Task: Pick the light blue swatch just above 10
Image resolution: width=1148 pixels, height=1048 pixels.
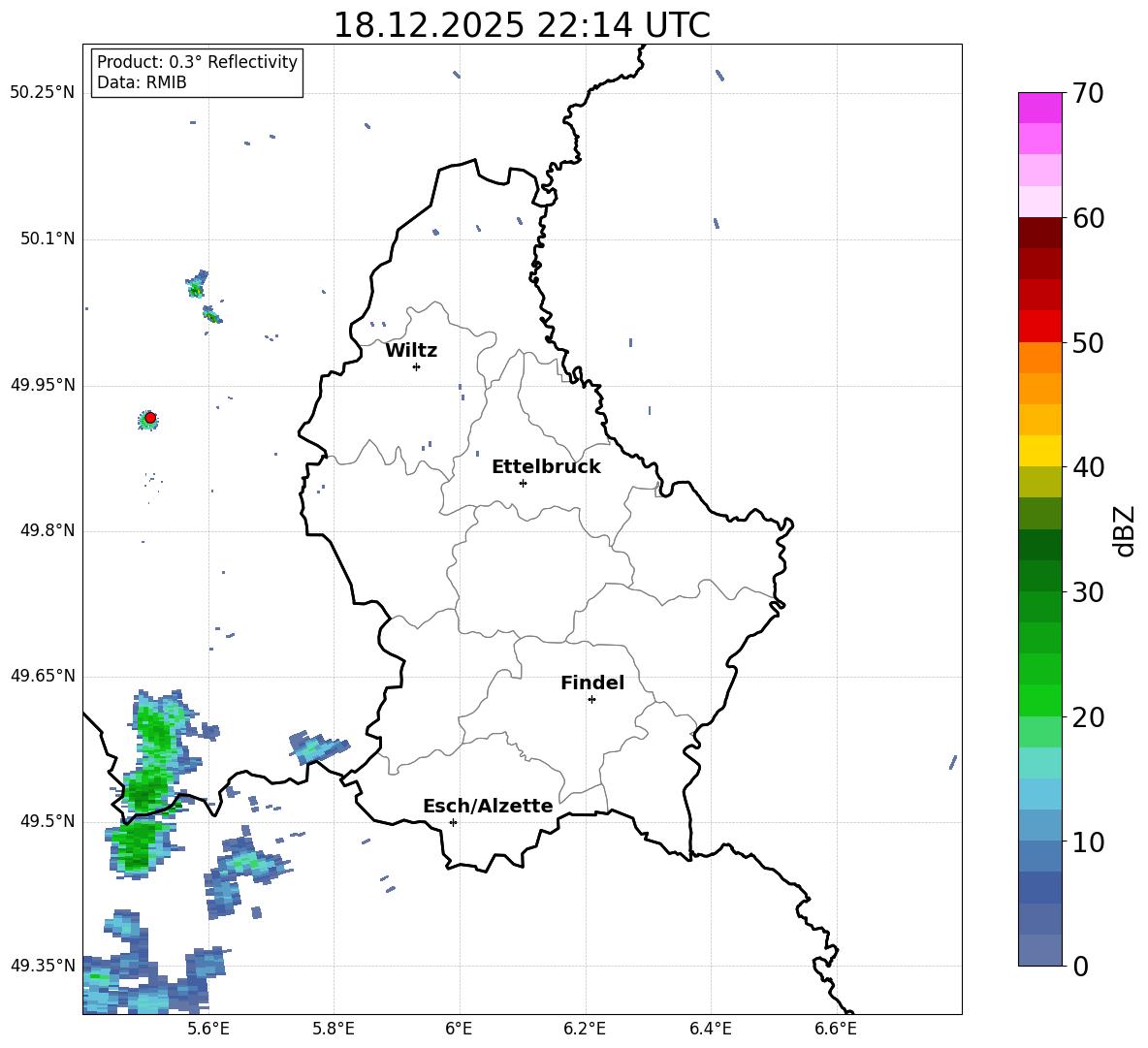Action: (1039, 825)
